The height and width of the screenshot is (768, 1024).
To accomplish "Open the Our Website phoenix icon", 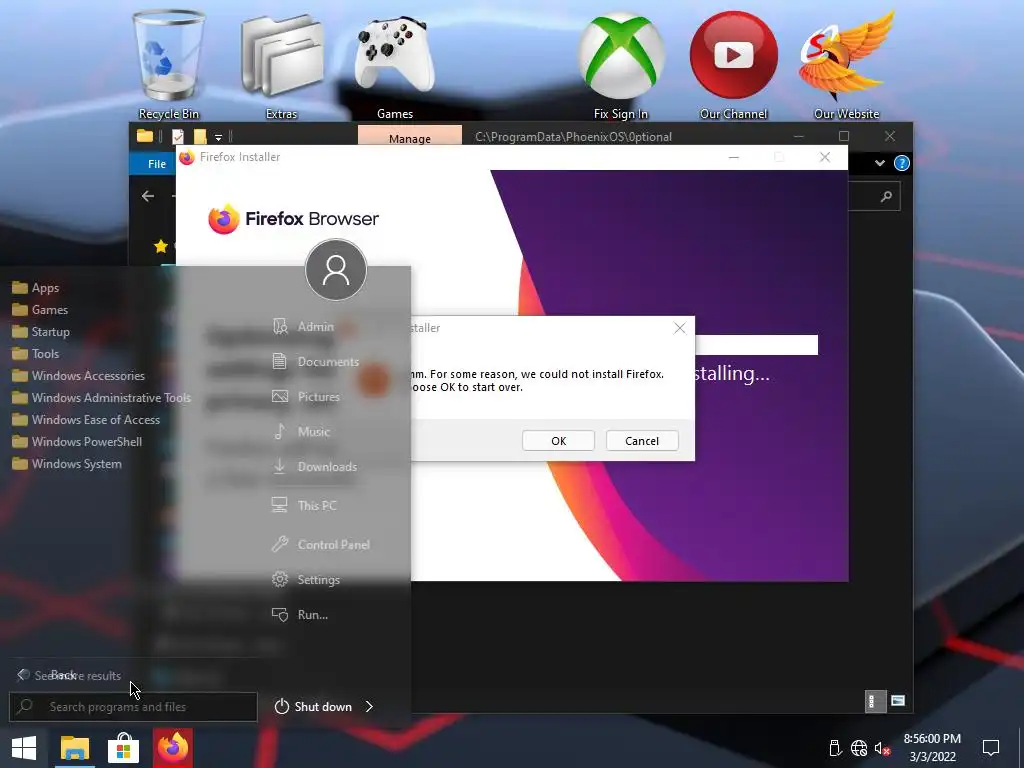I will click(x=846, y=65).
